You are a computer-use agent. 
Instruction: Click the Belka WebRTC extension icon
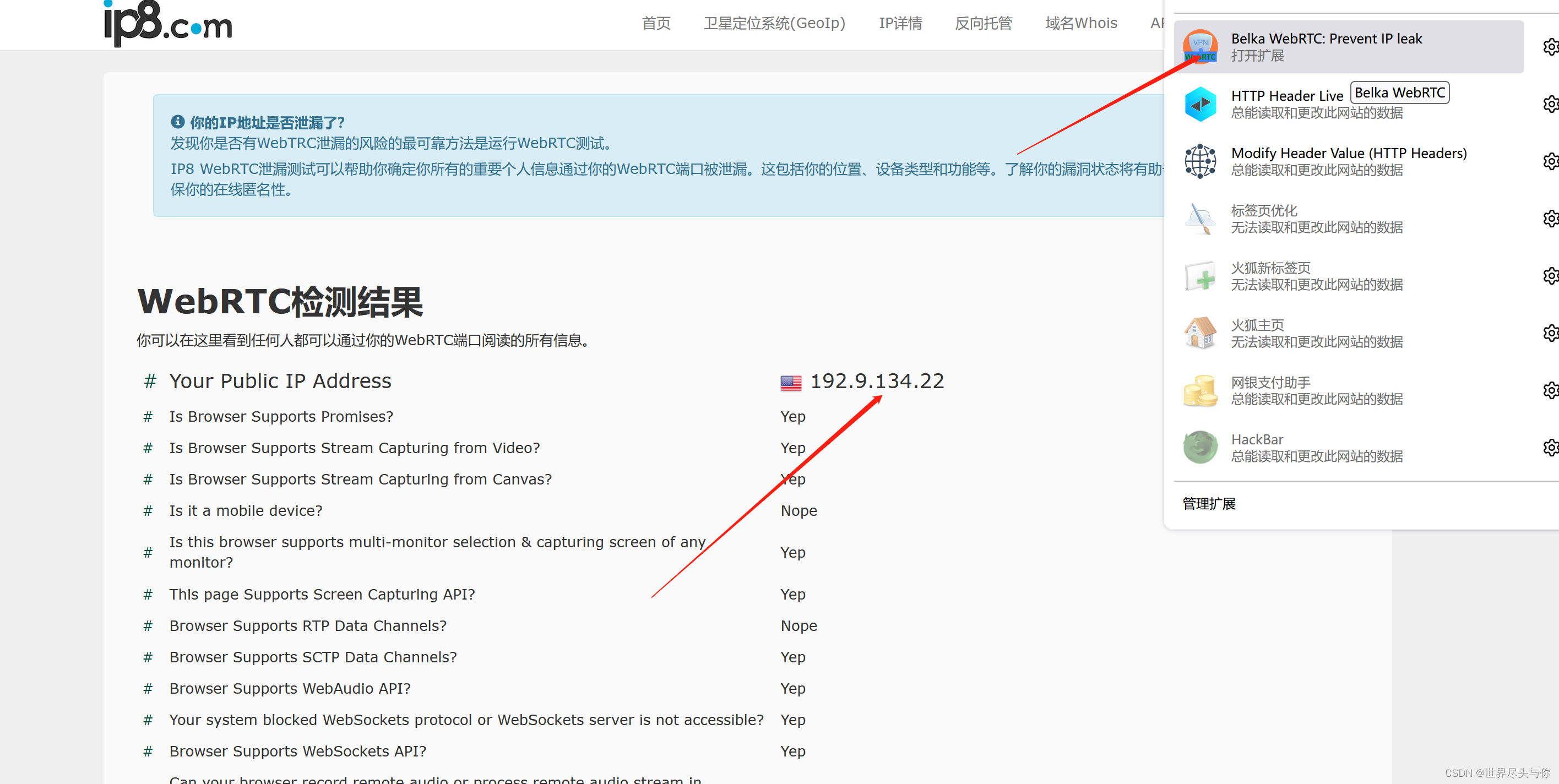click(1199, 47)
